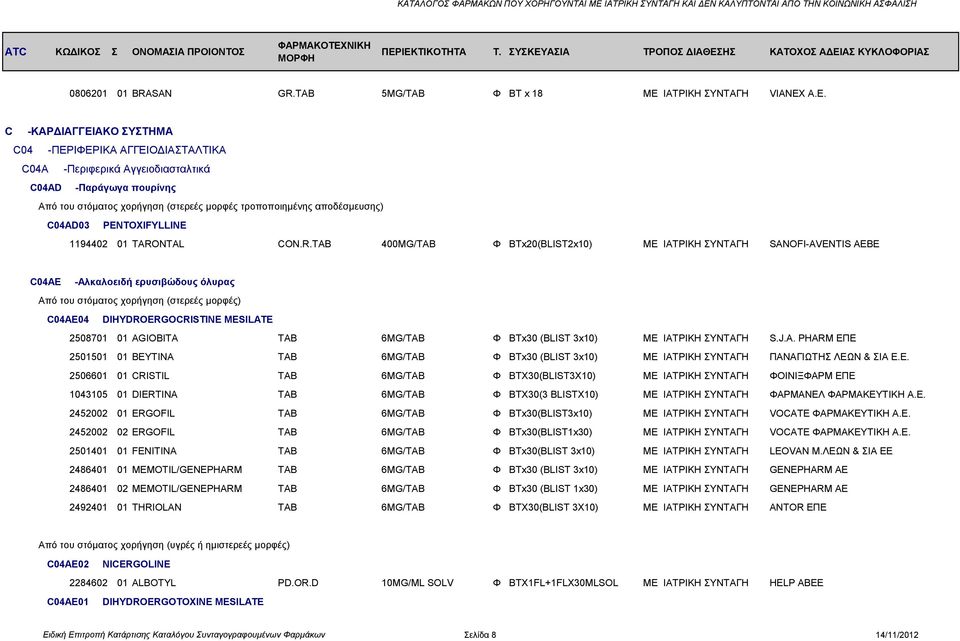
Task: Click the ΠΕΡΙΕΚΤΙΚΟΤΗΤΑ column header
Action: [424, 51]
